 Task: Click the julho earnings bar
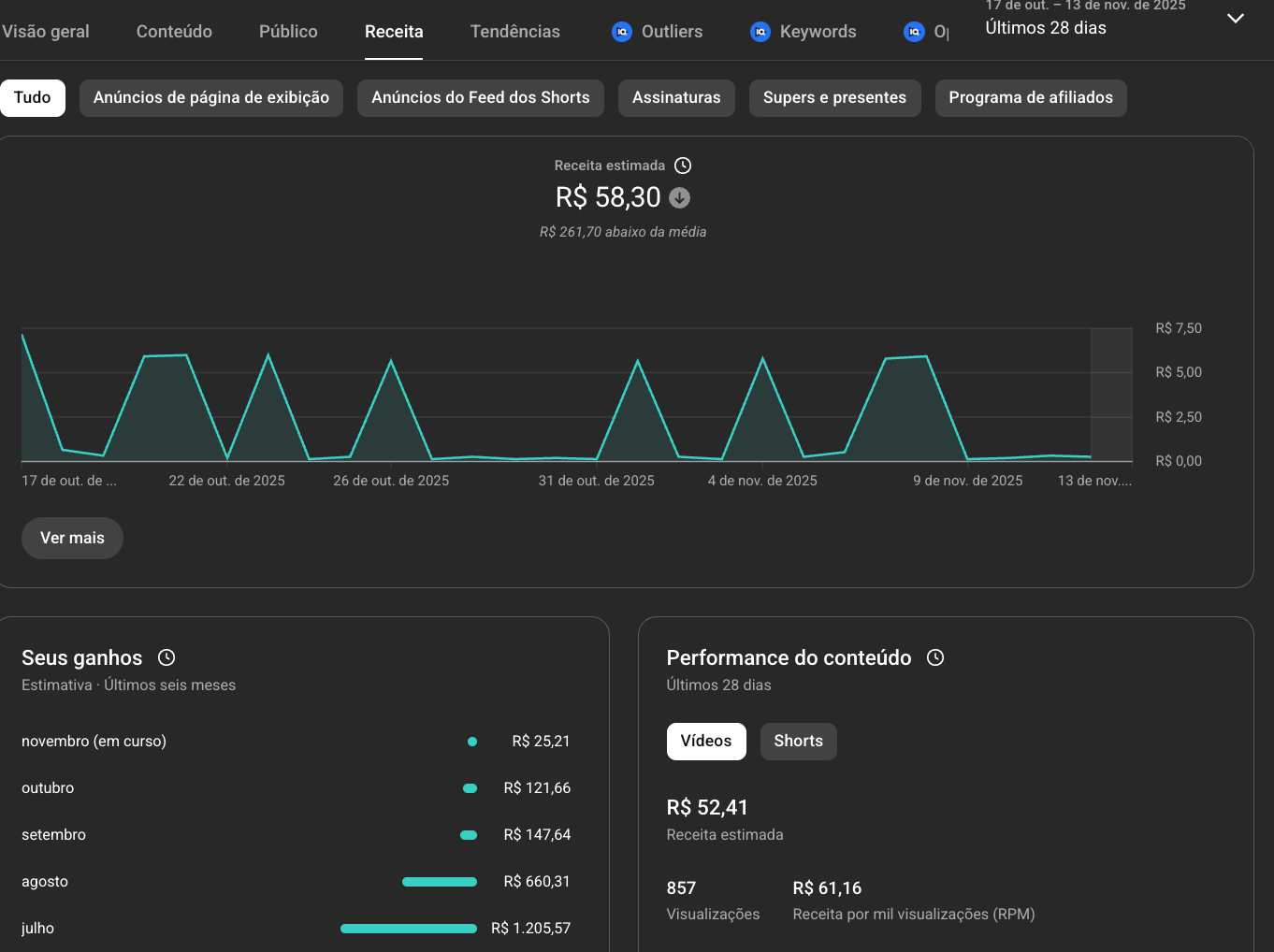[x=409, y=928]
